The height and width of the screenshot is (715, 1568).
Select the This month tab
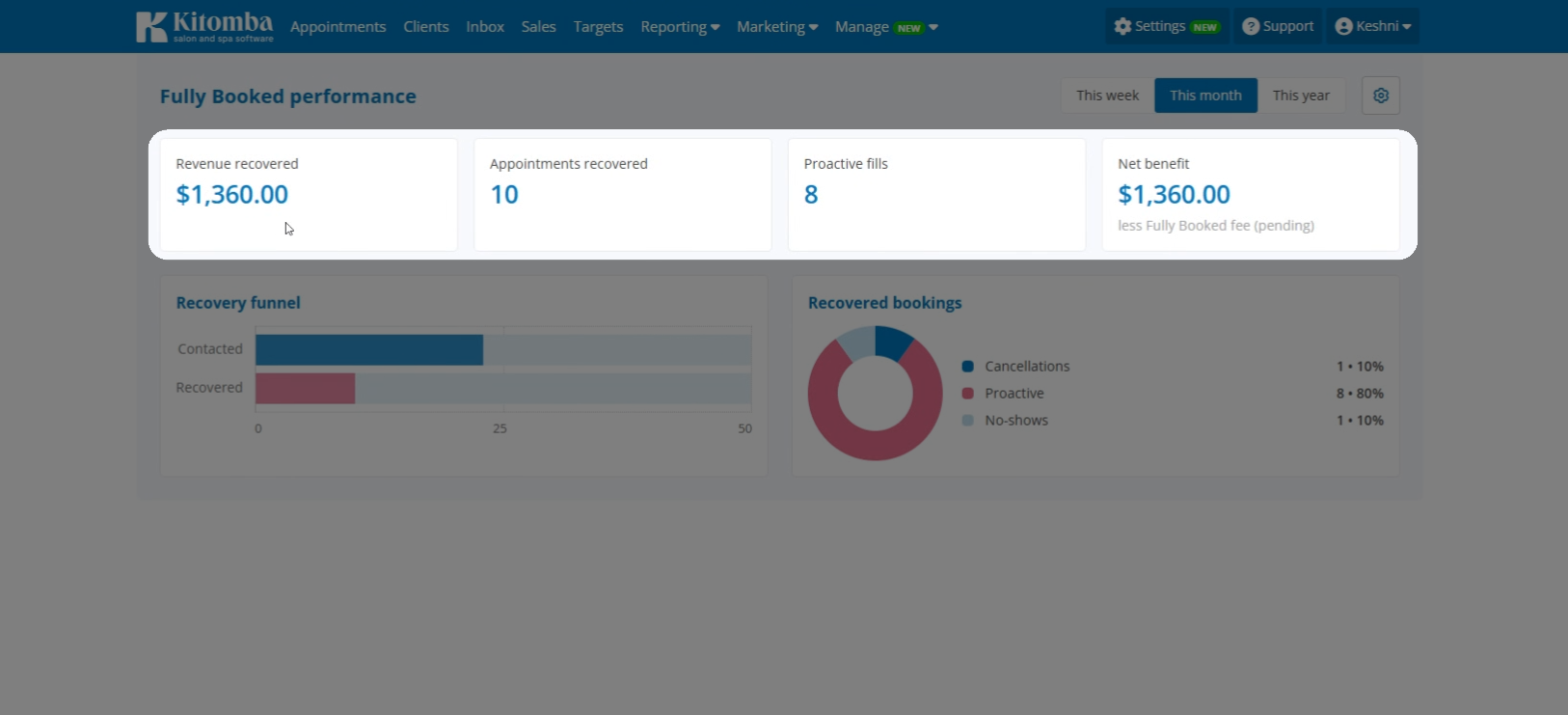point(1205,96)
